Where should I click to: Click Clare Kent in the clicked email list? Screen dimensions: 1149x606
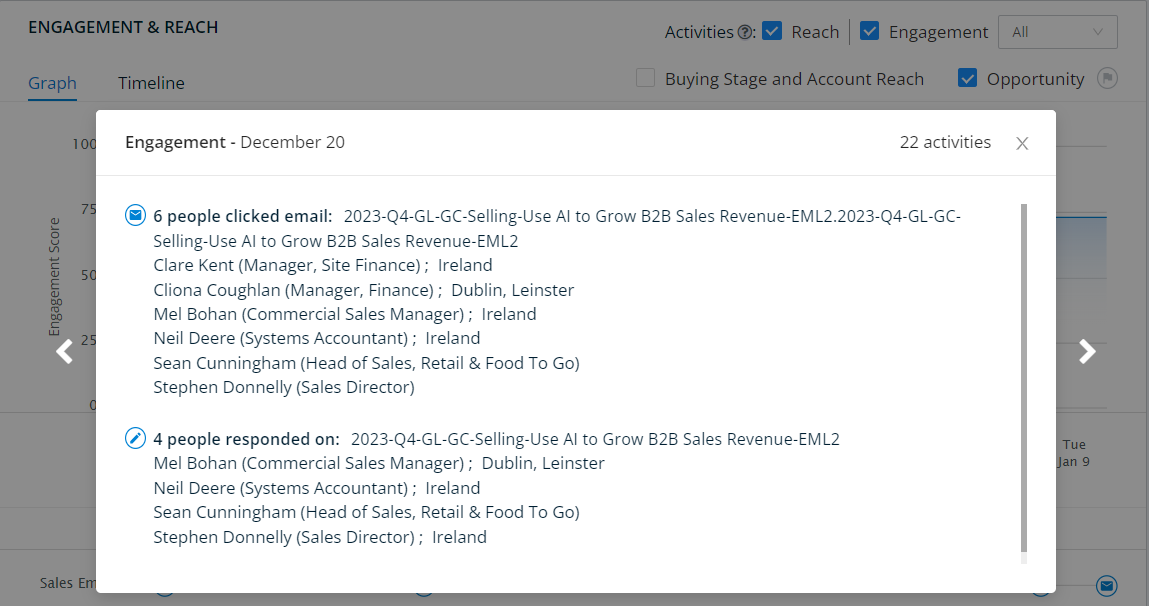pyautogui.click(x=193, y=265)
